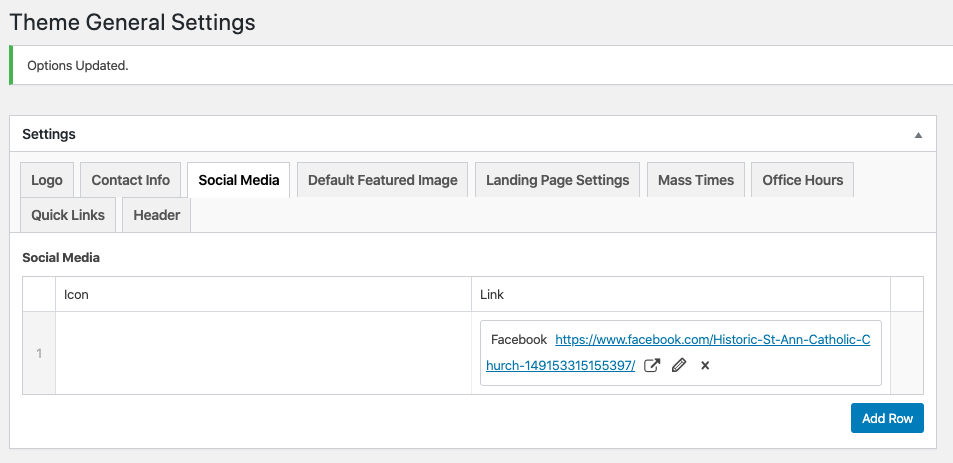Viewport: 953px width, 463px height.
Task: Collapse the Settings panel using the triangle arrow
Action: point(918,134)
